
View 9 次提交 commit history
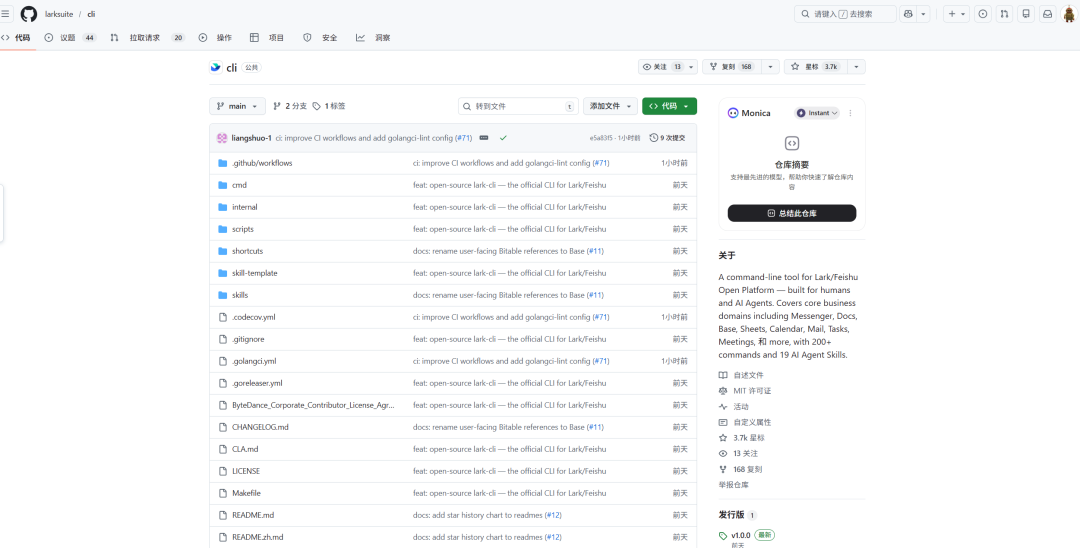667,138
